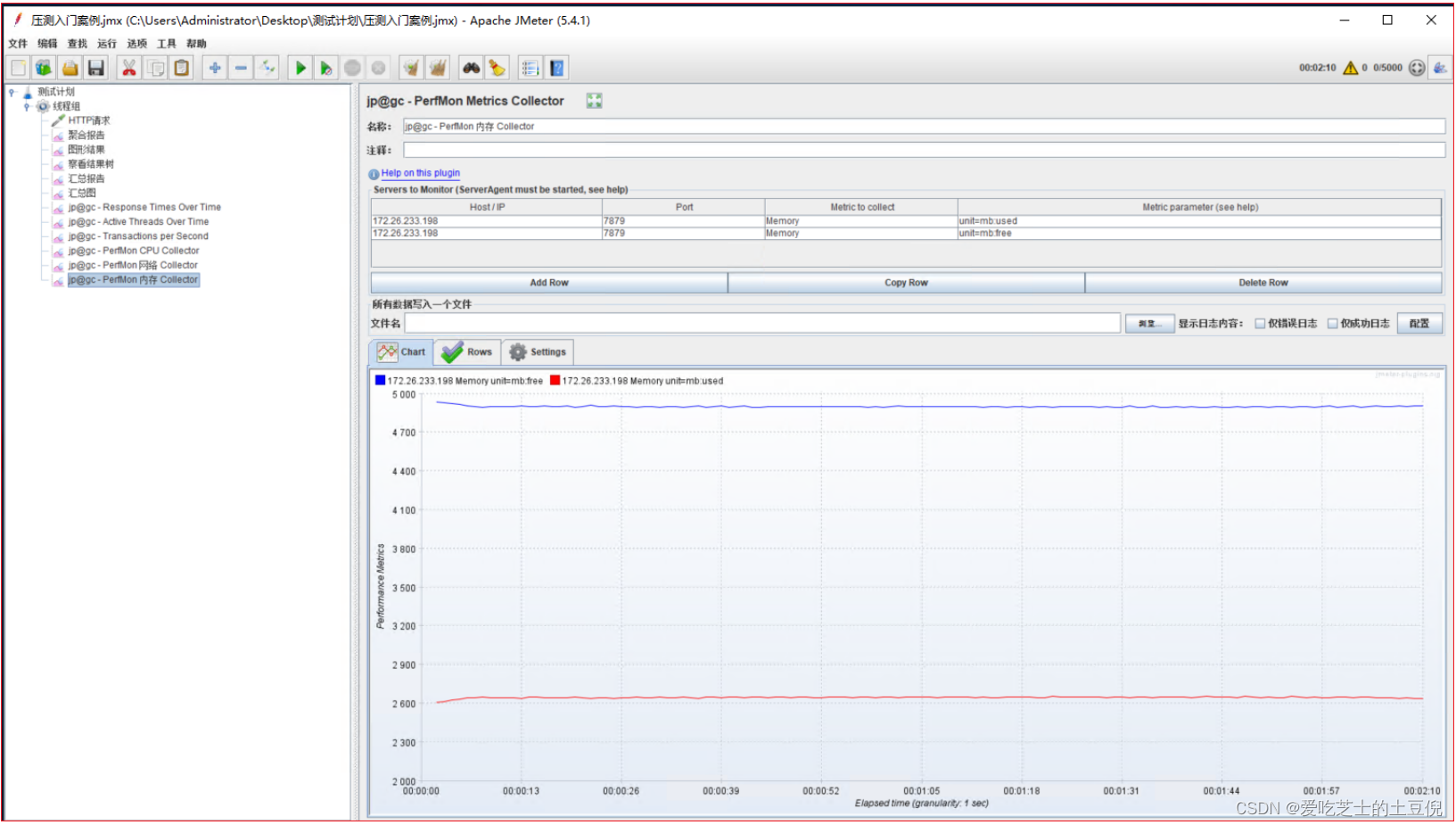Open the Templates icon in toolbar
Screen dimensions: 1456x825
point(44,68)
